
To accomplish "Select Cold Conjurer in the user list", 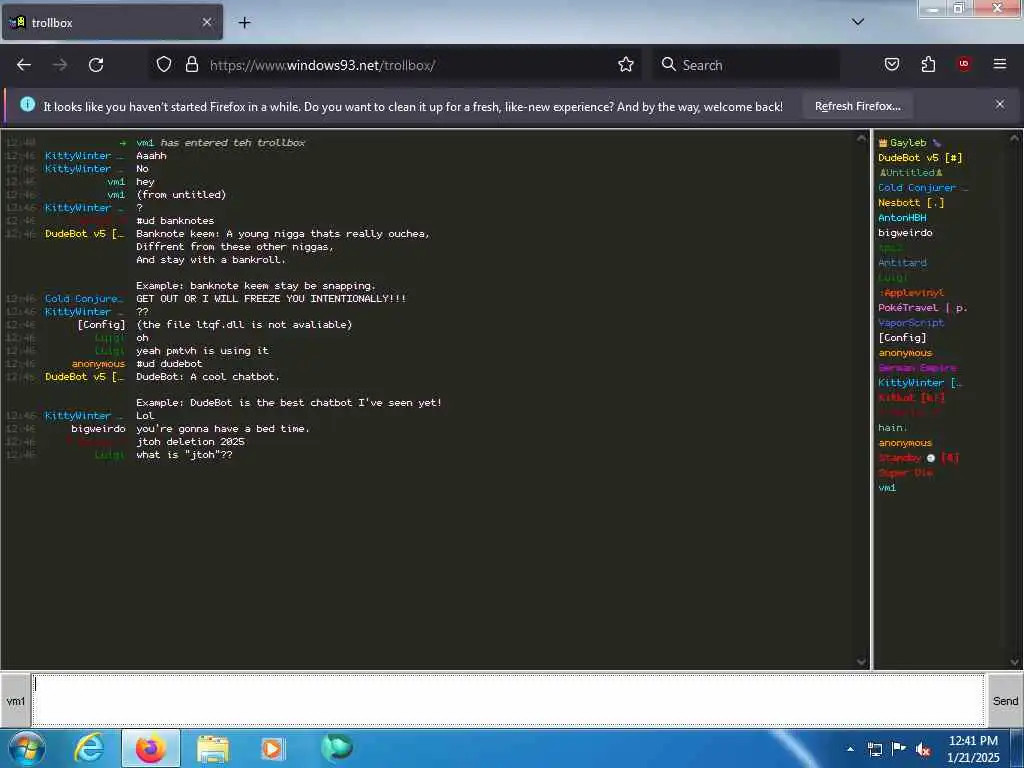I will 923,187.
